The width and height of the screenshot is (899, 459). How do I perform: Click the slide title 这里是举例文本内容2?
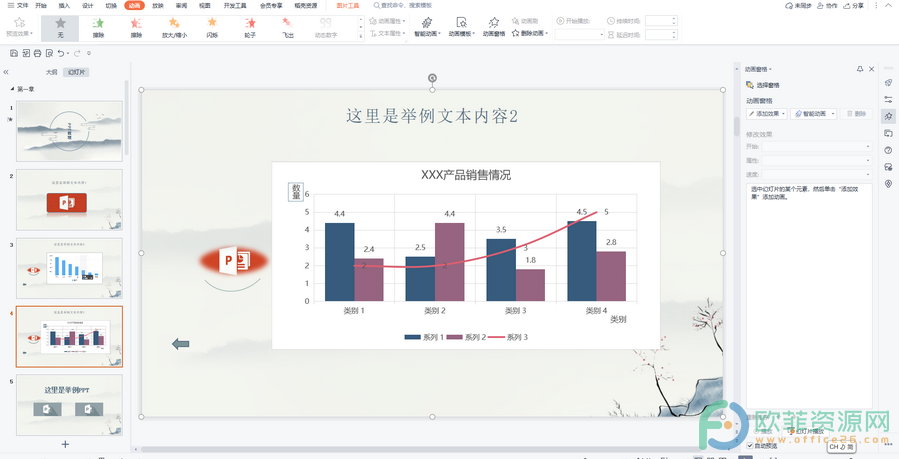tap(432, 116)
